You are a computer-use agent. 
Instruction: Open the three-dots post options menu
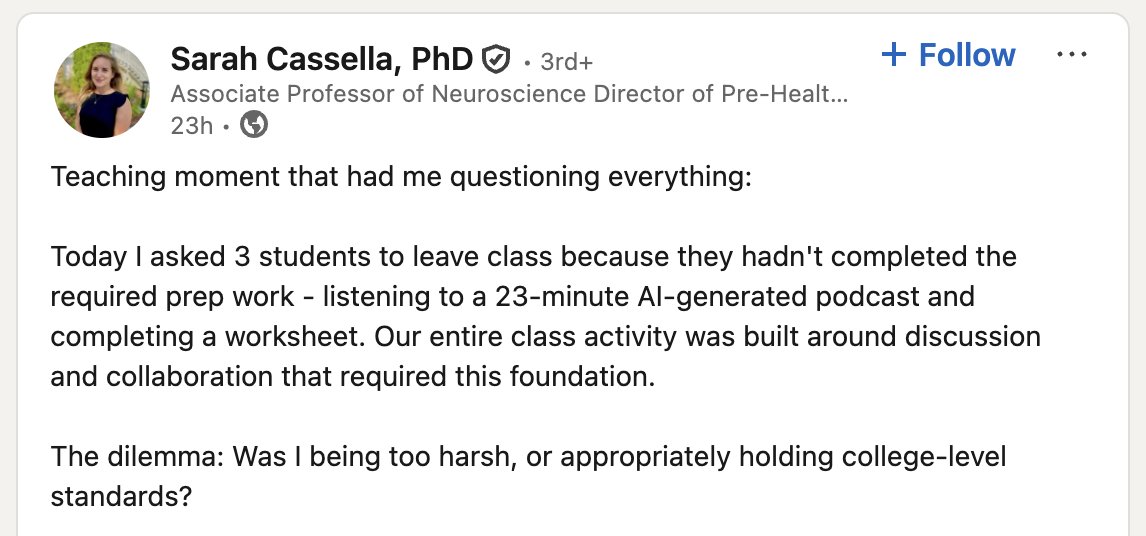pyautogui.click(x=1072, y=55)
